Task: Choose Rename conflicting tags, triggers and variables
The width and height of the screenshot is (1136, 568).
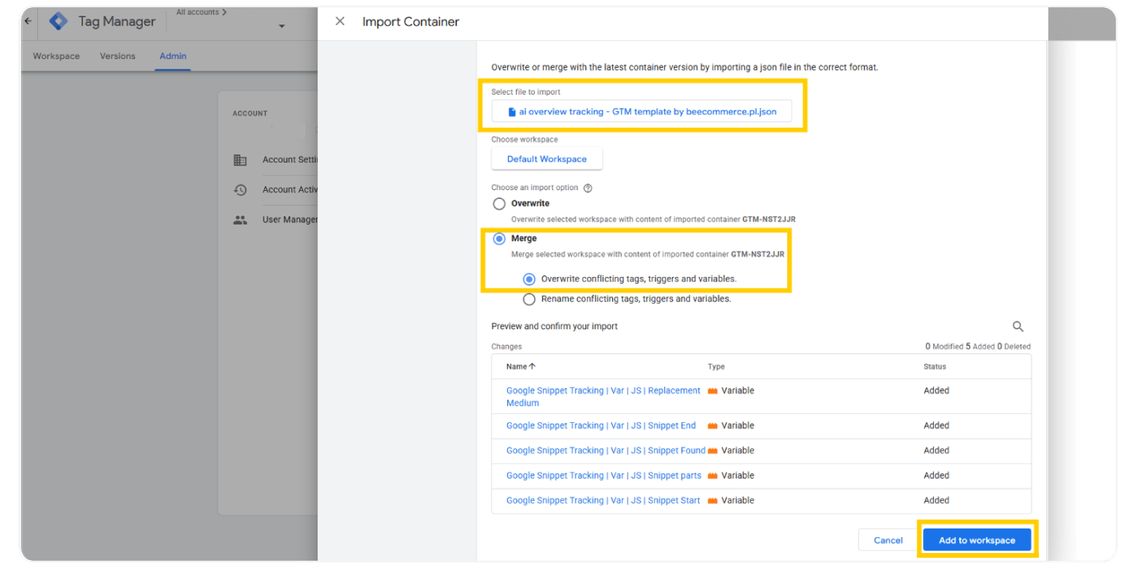Action: tap(529, 299)
